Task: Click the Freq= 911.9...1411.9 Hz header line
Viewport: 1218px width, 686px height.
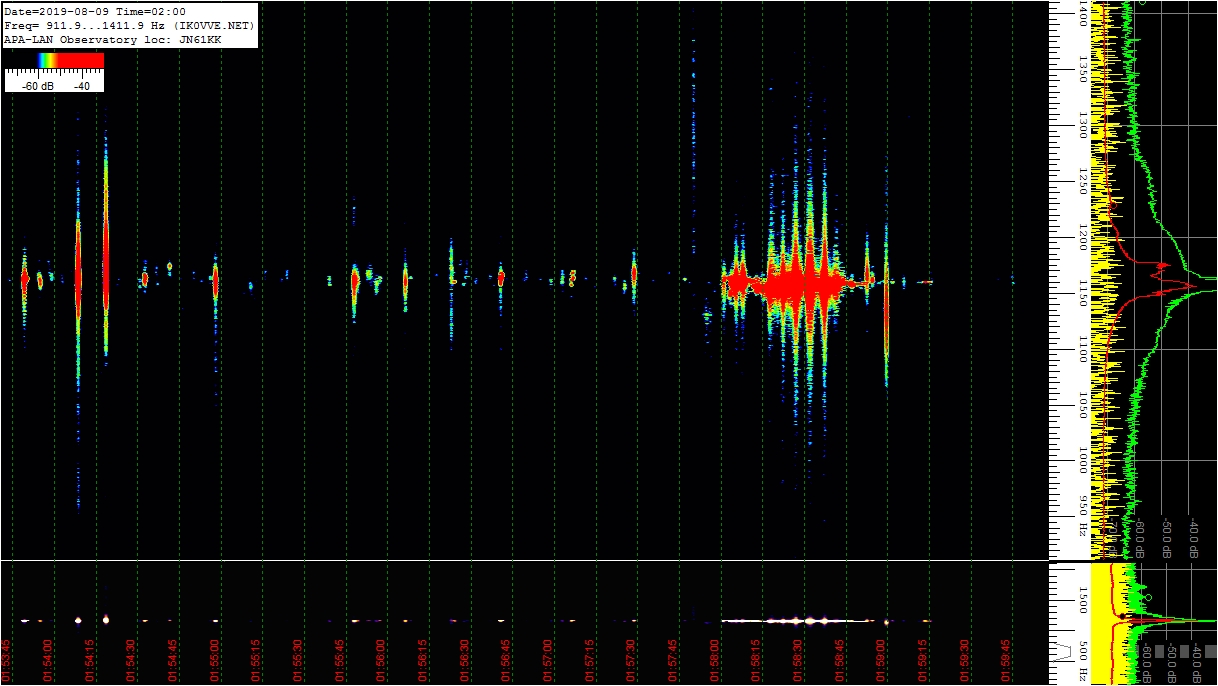Action: click(129, 25)
